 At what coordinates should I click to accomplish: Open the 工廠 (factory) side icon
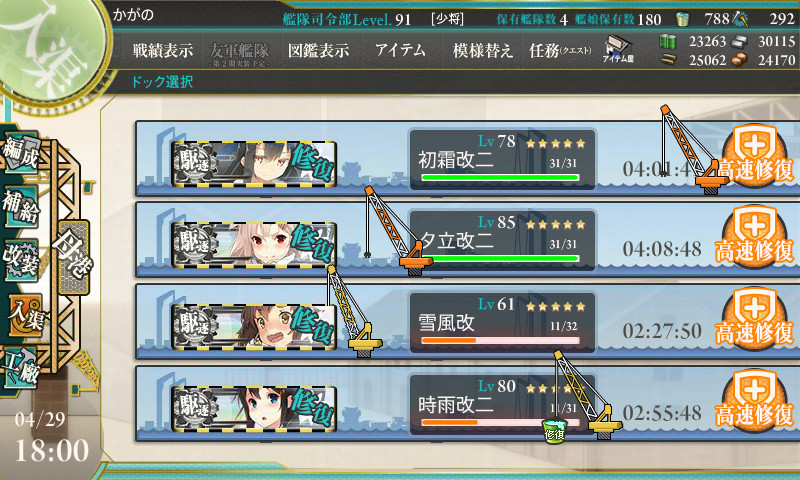(x=21, y=367)
